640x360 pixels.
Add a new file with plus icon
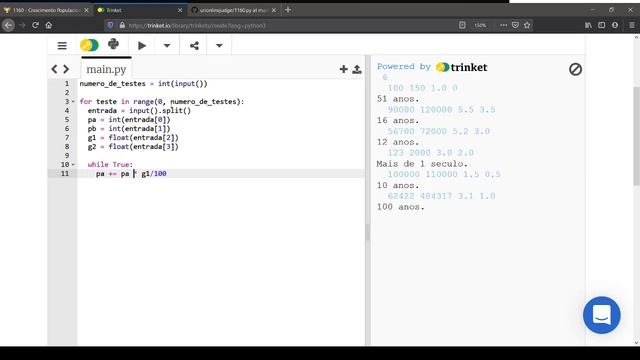pyautogui.click(x=344, y=69)
